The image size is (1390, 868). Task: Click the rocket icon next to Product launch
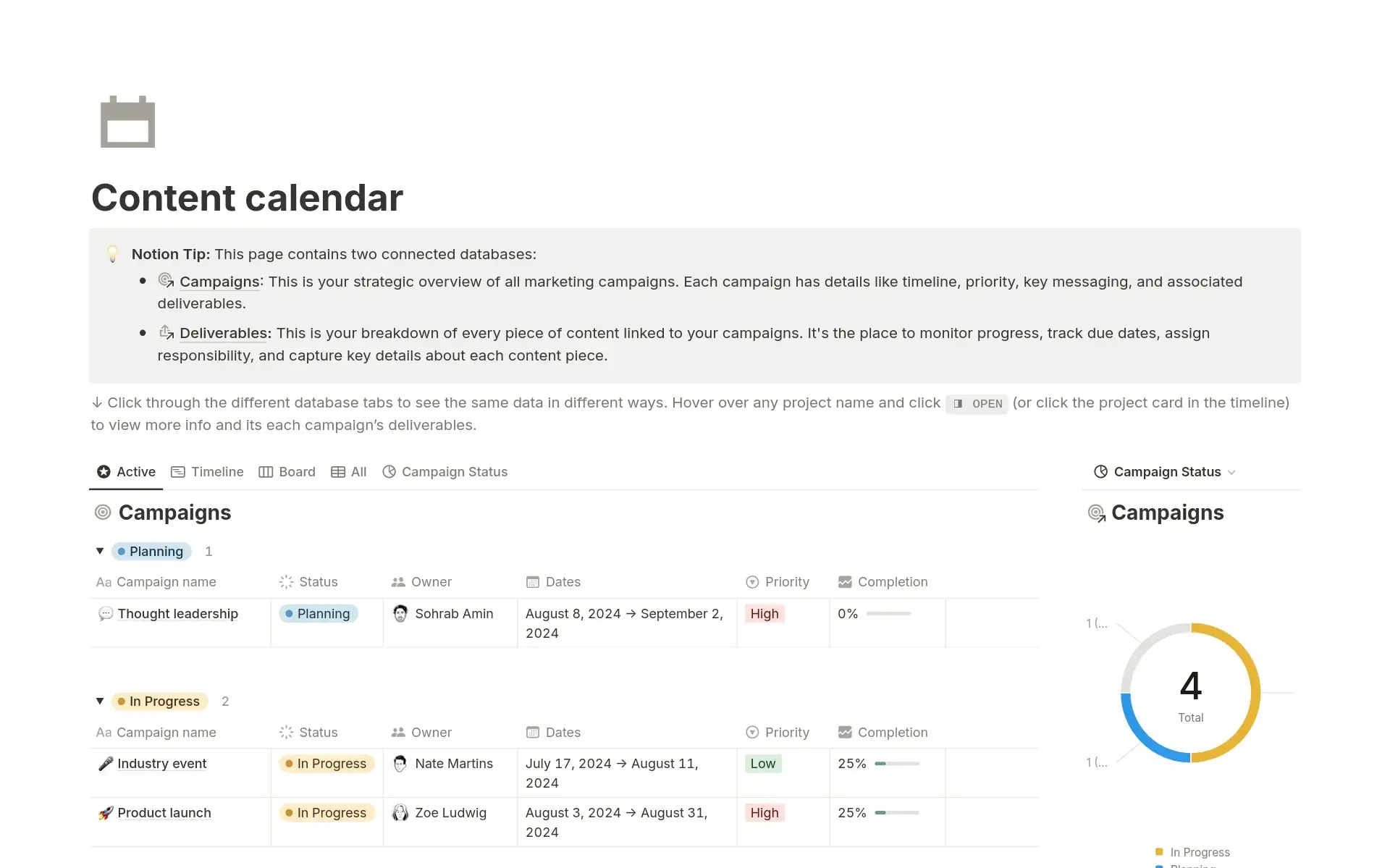coord(106,812)
